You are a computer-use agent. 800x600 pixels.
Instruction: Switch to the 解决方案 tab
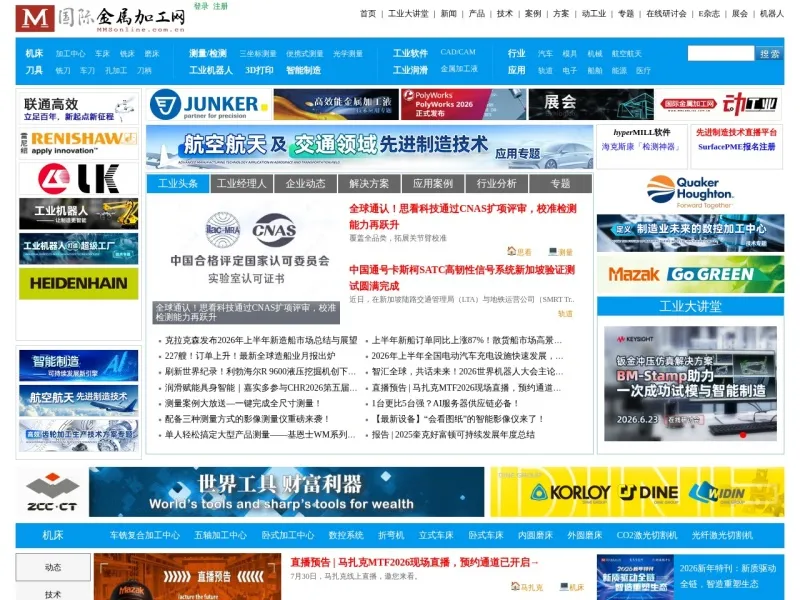pos(369,184)
